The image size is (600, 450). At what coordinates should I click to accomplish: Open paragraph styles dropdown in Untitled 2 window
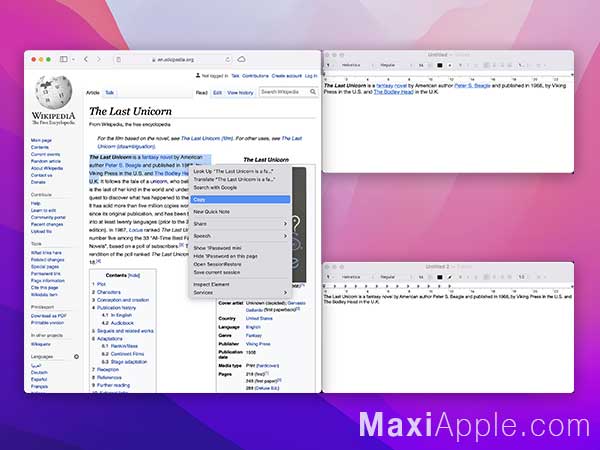pyautogui.click(x=329, y=277)
